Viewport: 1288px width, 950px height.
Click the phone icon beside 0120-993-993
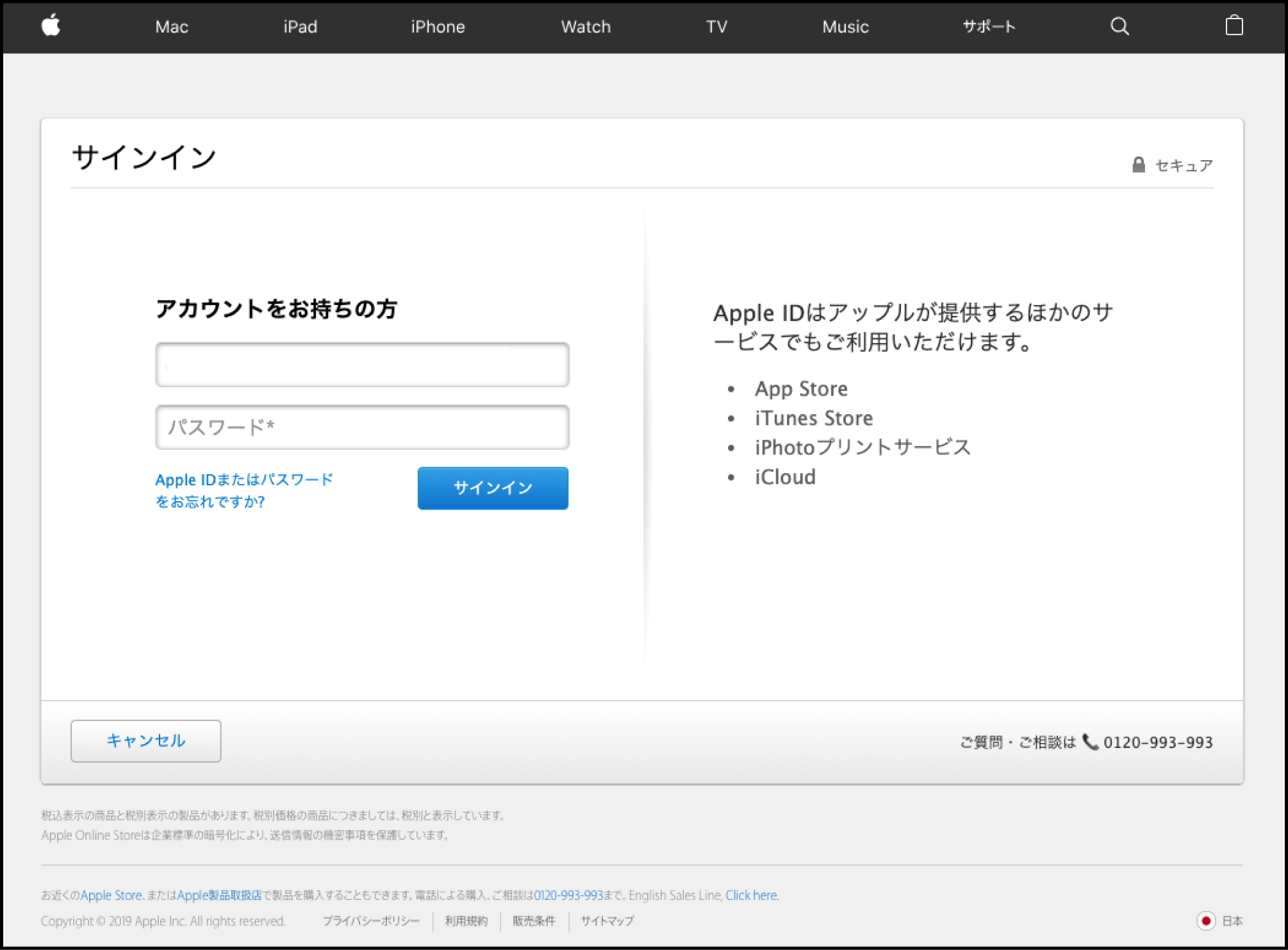coord(1090,742)
